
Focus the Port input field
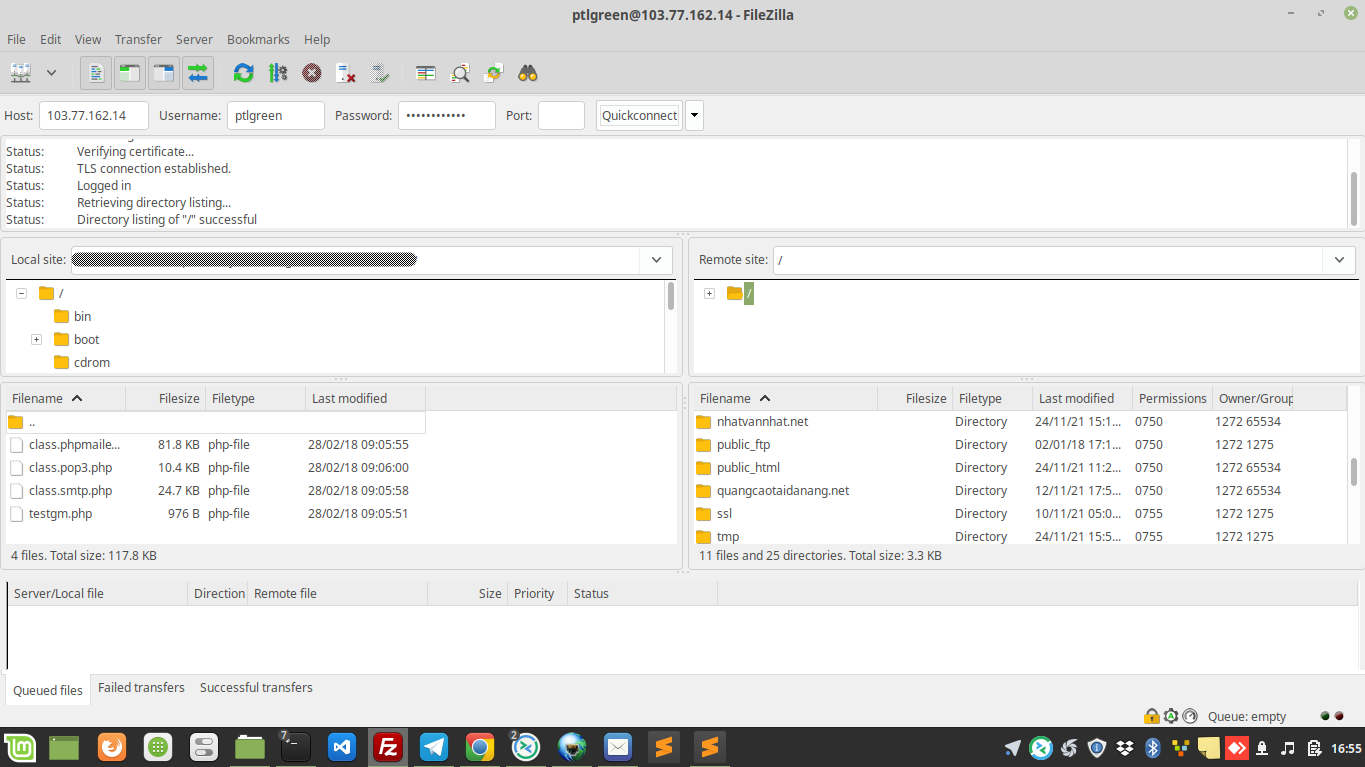click(x=561, y=115)
